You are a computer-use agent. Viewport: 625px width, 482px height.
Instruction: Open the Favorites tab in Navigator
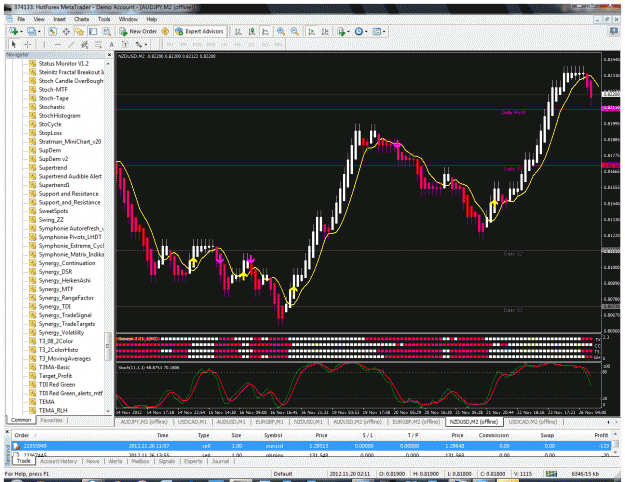coord(51,420)
